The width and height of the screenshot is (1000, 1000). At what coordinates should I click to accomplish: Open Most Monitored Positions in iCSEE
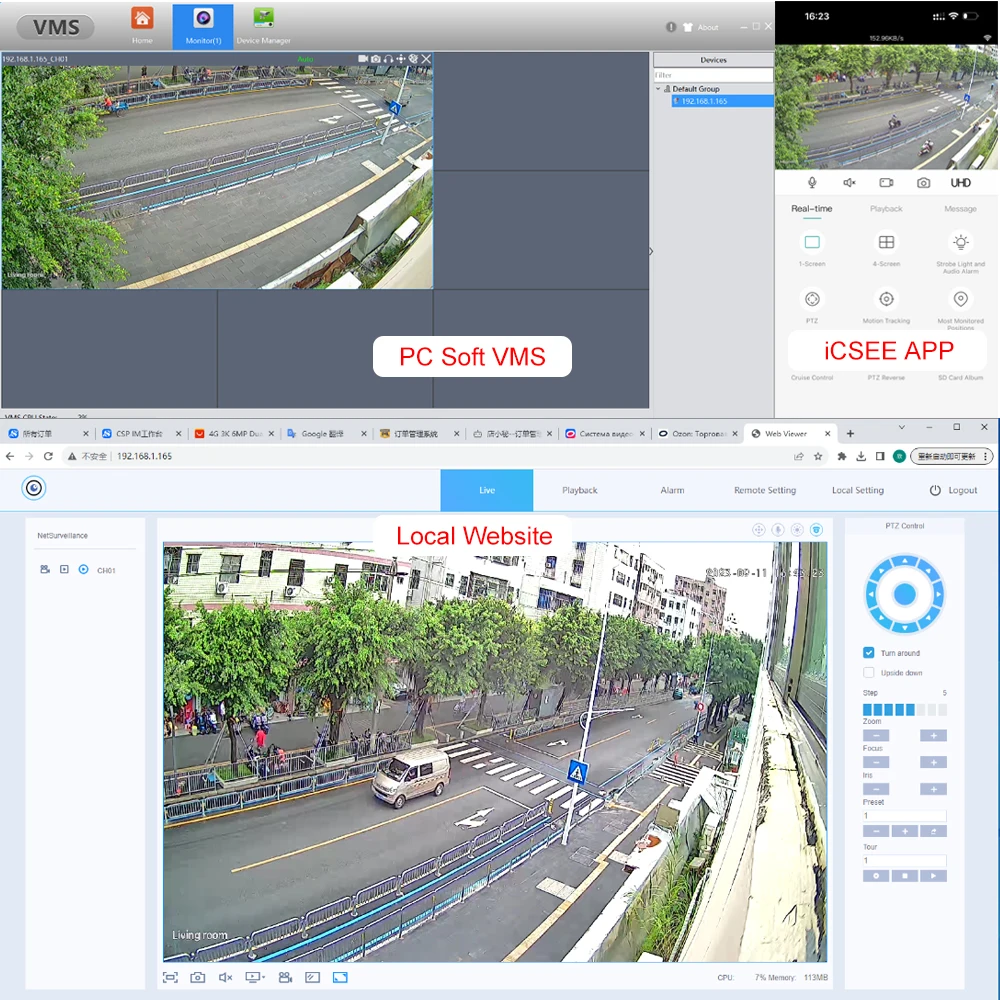click(960, 298)
